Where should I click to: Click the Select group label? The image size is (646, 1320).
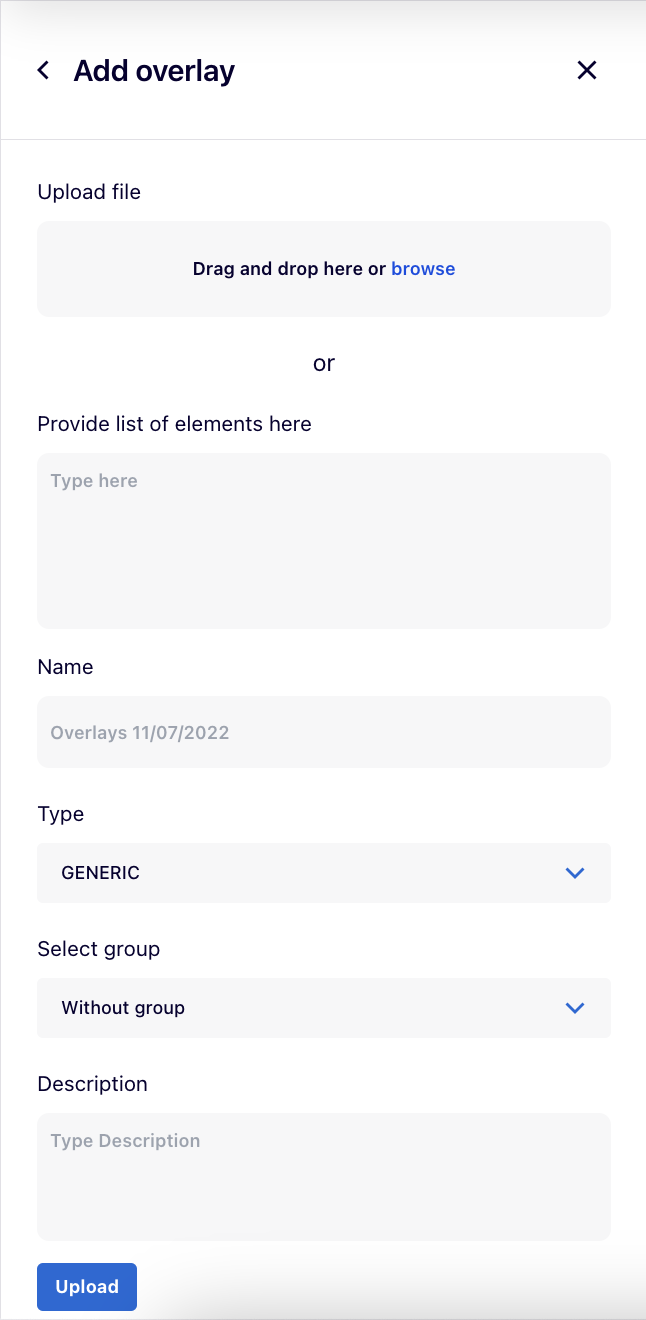click(98, 949)
